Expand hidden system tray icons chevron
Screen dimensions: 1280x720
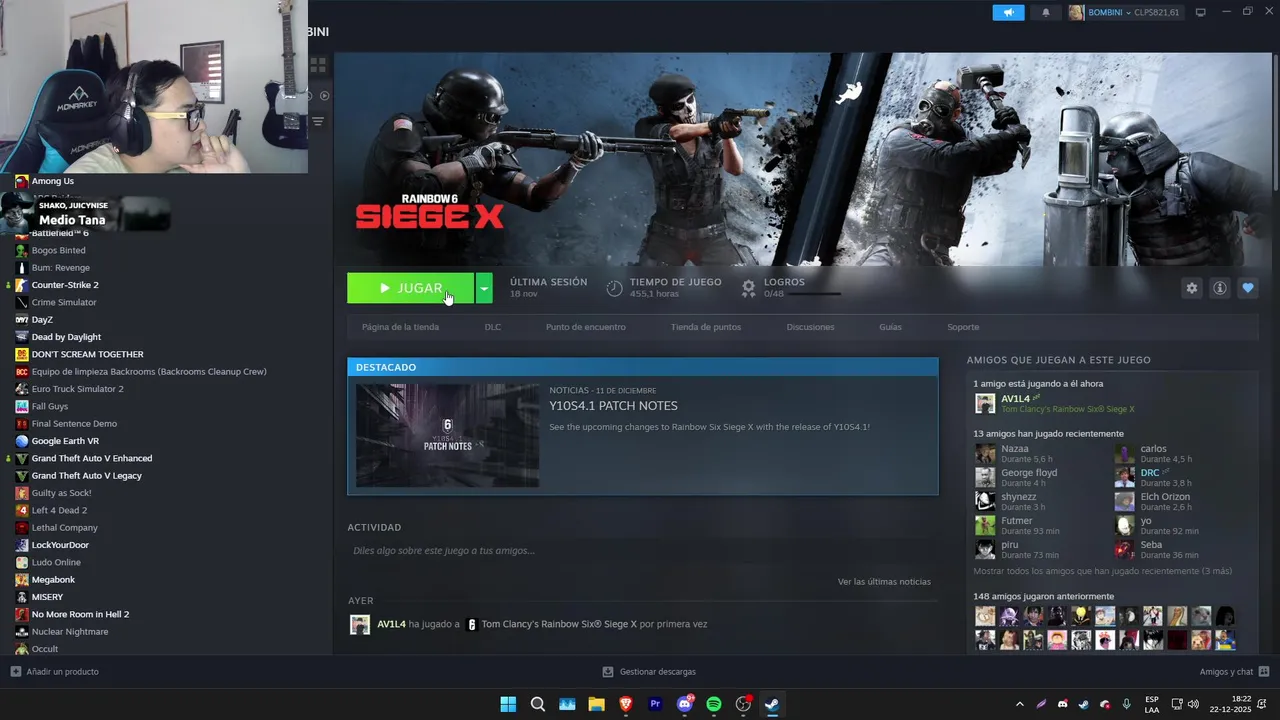pos(1019,704)
